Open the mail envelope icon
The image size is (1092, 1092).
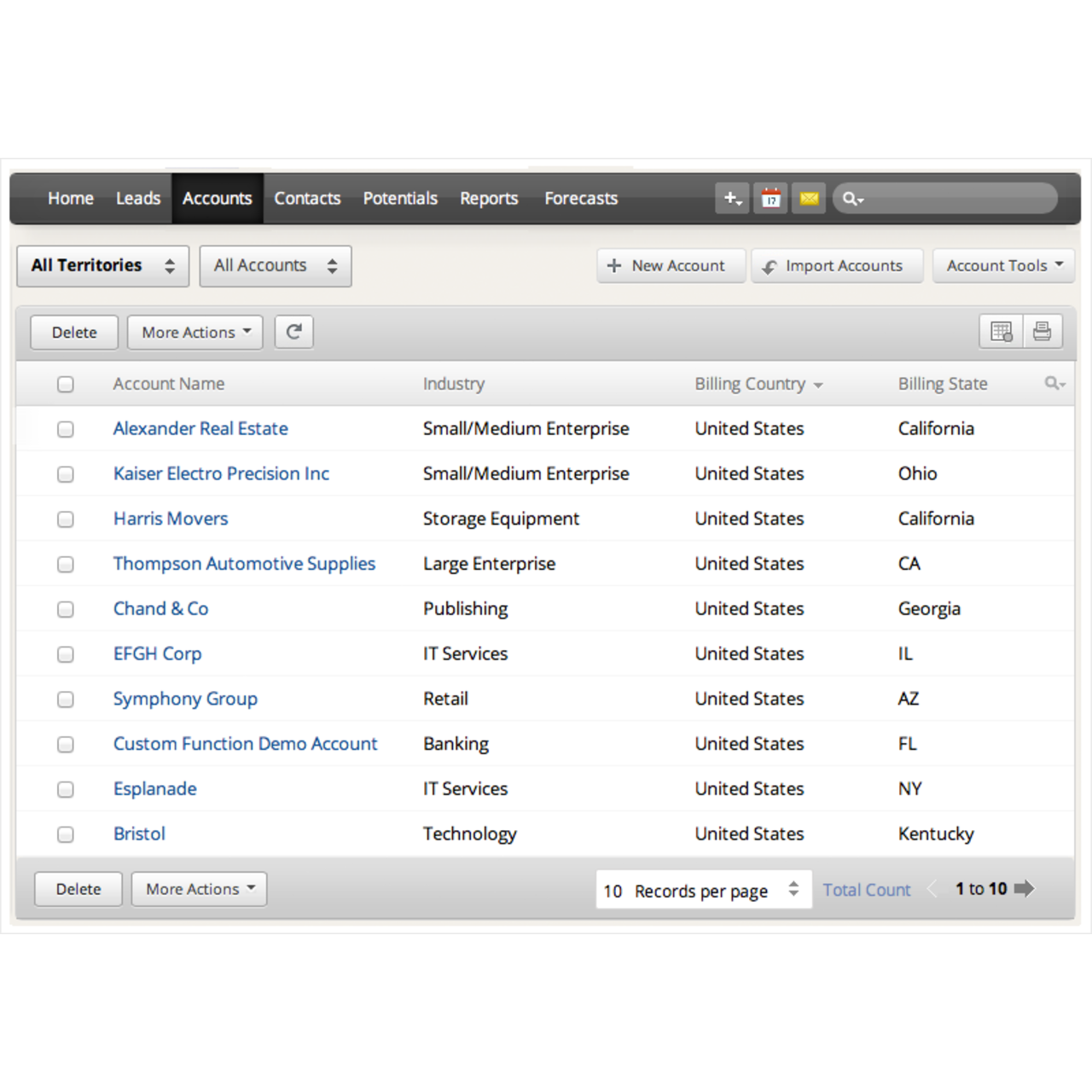(809, 199)
